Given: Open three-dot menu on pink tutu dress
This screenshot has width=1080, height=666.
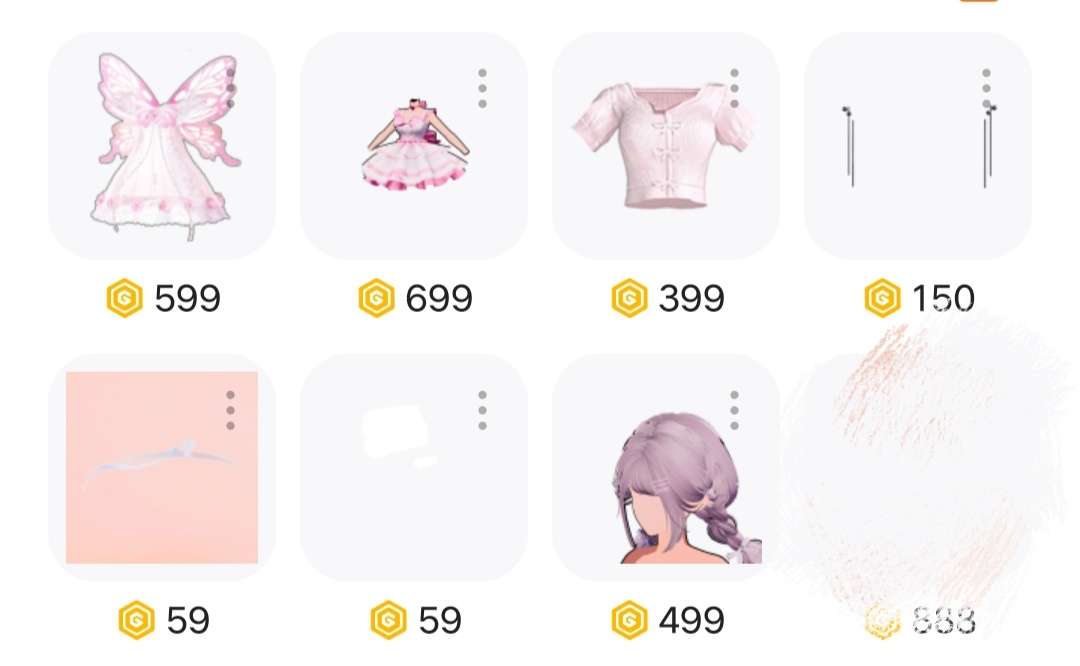Looking at the screenshot, I should pyautogui.click(x=482, y=88).
